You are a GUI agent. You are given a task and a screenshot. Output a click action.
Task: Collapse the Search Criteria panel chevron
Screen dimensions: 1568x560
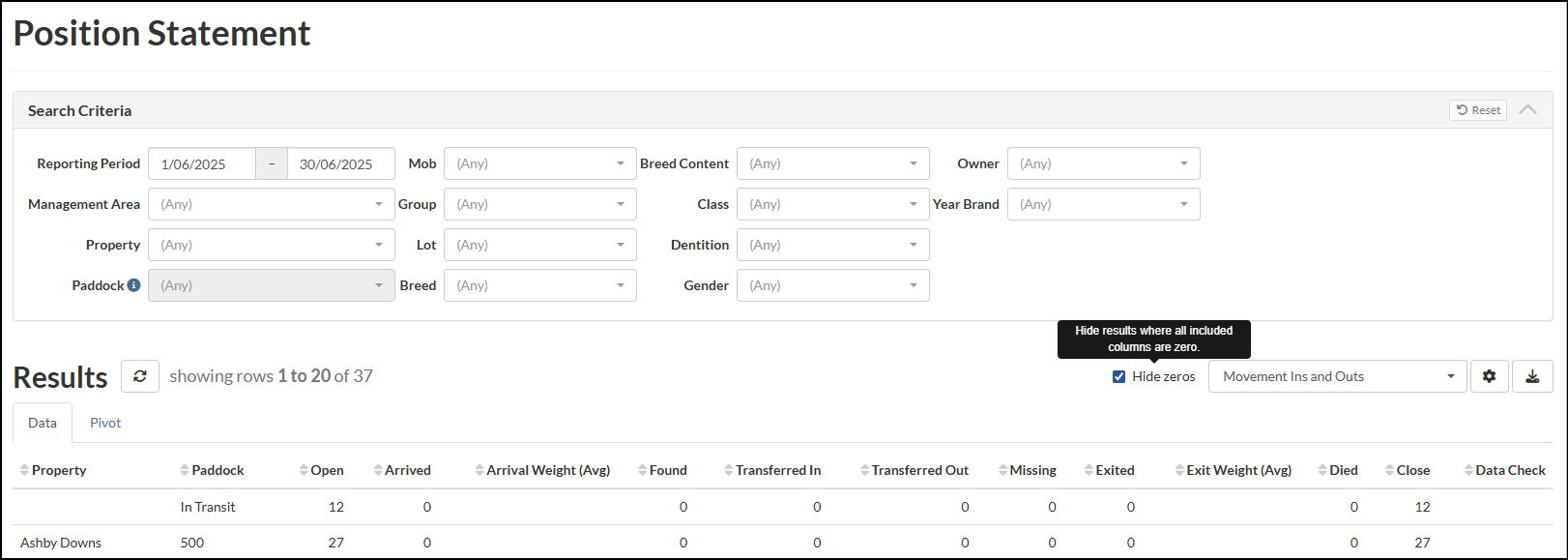click(x=1527, y=110)
